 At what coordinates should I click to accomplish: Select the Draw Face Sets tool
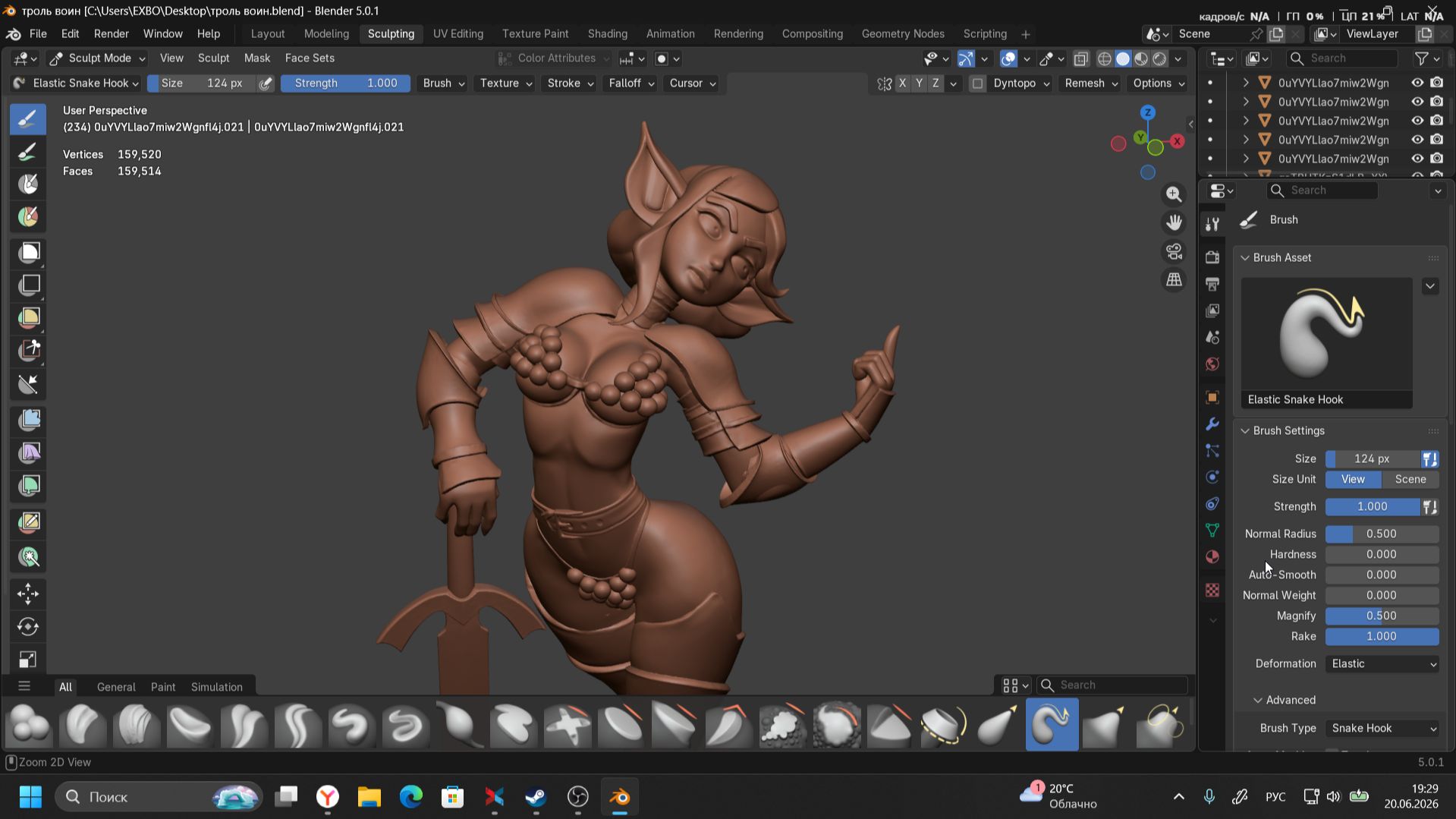pos(28,217)
